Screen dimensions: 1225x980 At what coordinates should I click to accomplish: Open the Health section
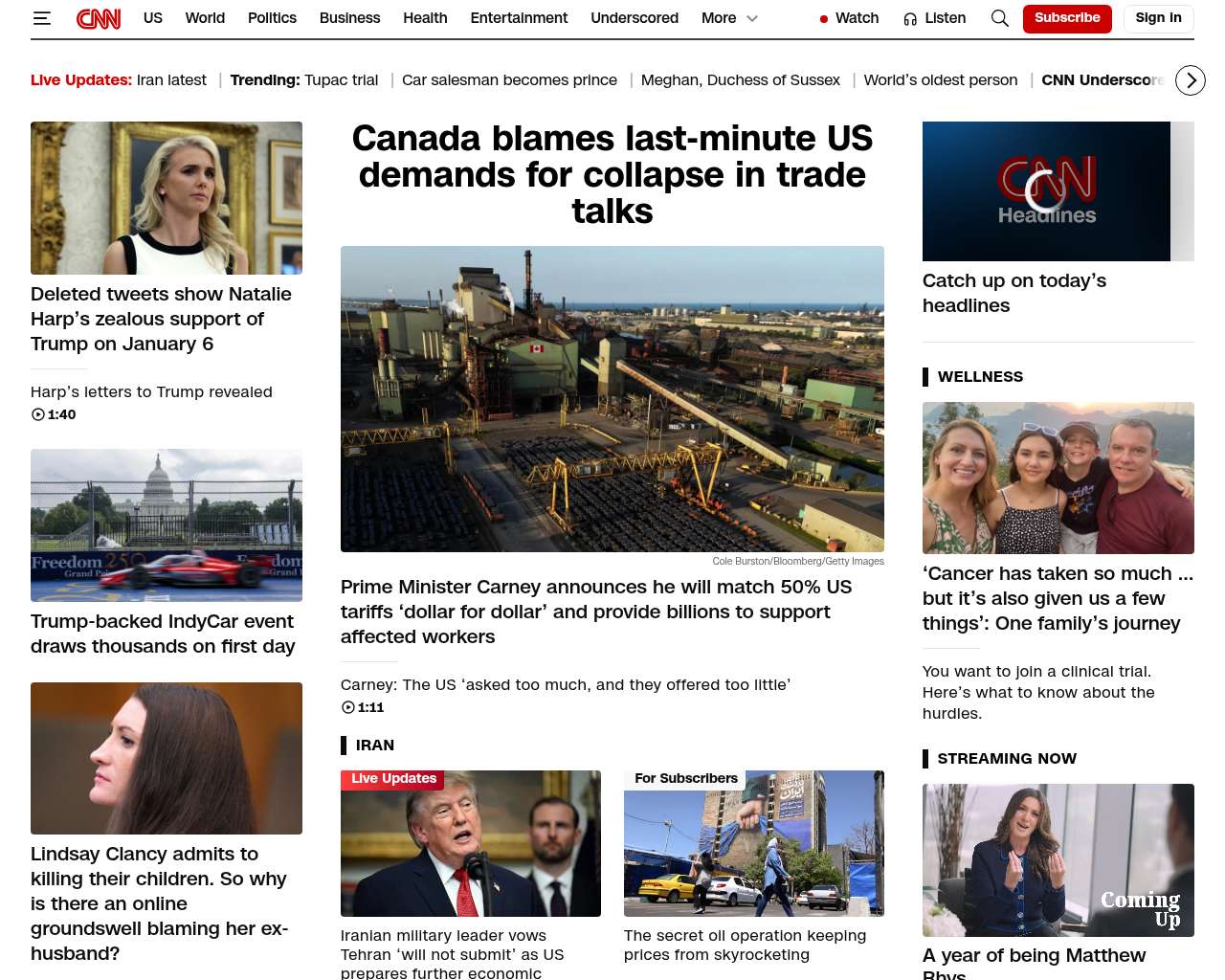tap(425, 18)
